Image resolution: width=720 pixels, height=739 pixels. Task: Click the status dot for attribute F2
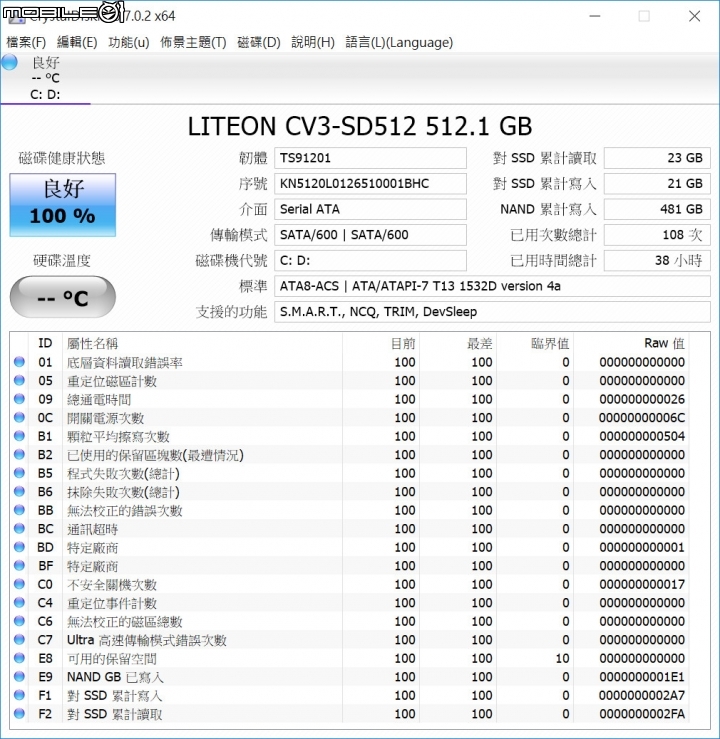19,714
